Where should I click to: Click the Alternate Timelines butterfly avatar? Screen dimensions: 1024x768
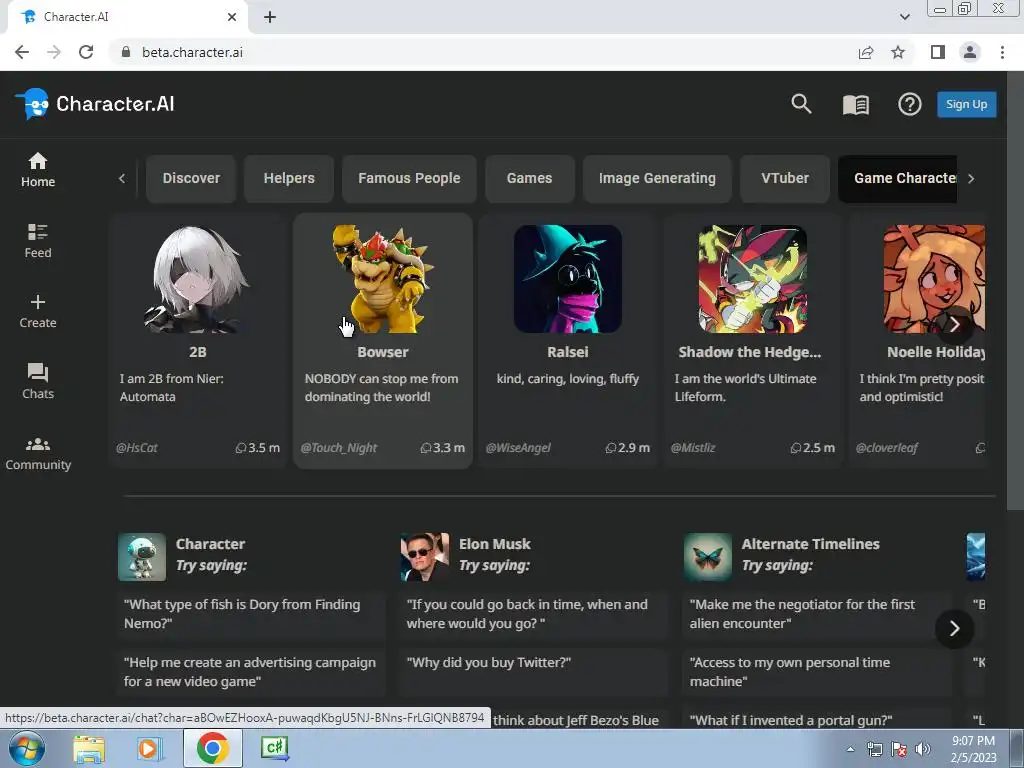pyautogui.click(x=708, y=557)
